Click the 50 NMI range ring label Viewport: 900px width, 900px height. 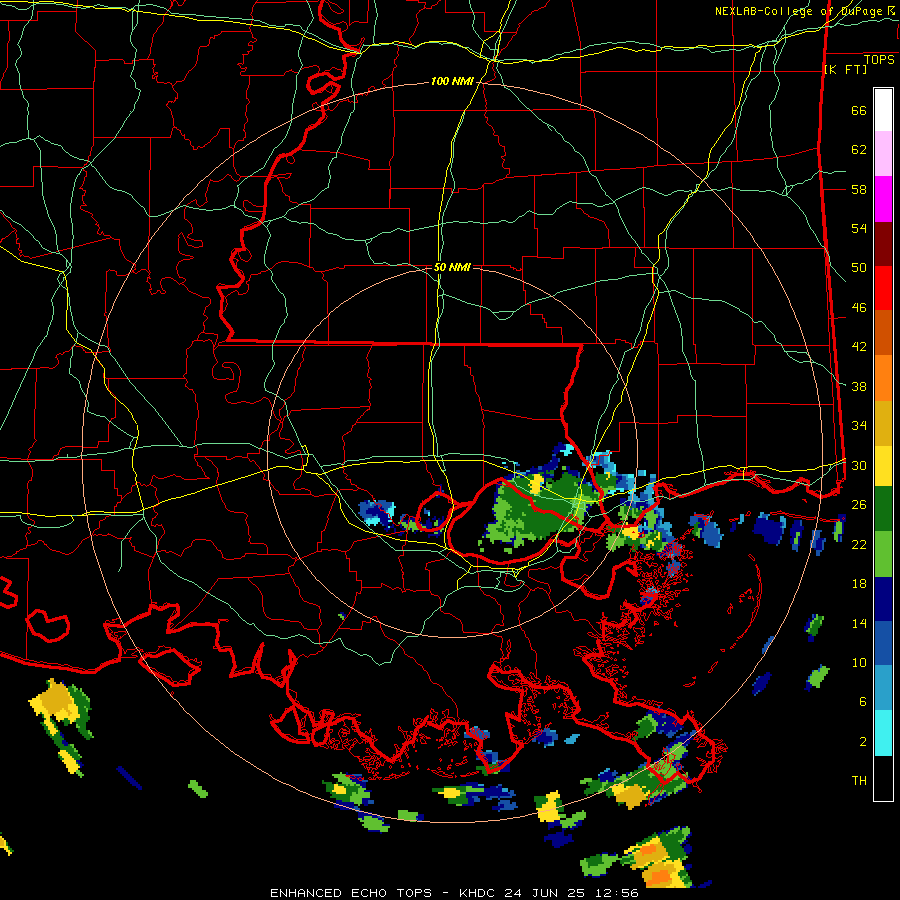[x=452, y=267]
